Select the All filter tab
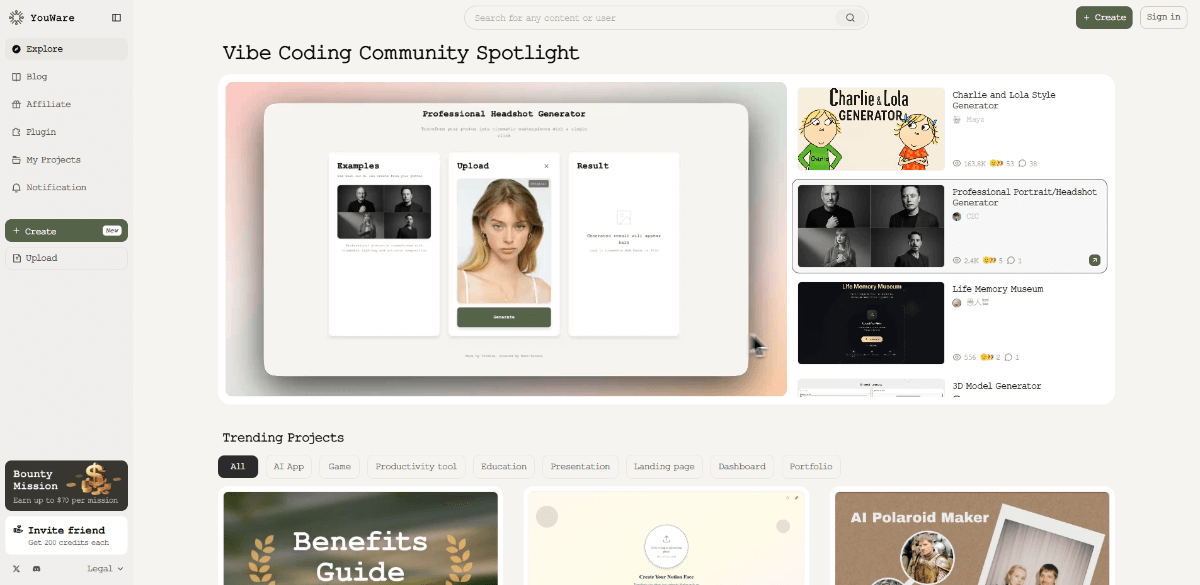The width and height of the screenshot is (1200, 585). (x=238, y=467)
